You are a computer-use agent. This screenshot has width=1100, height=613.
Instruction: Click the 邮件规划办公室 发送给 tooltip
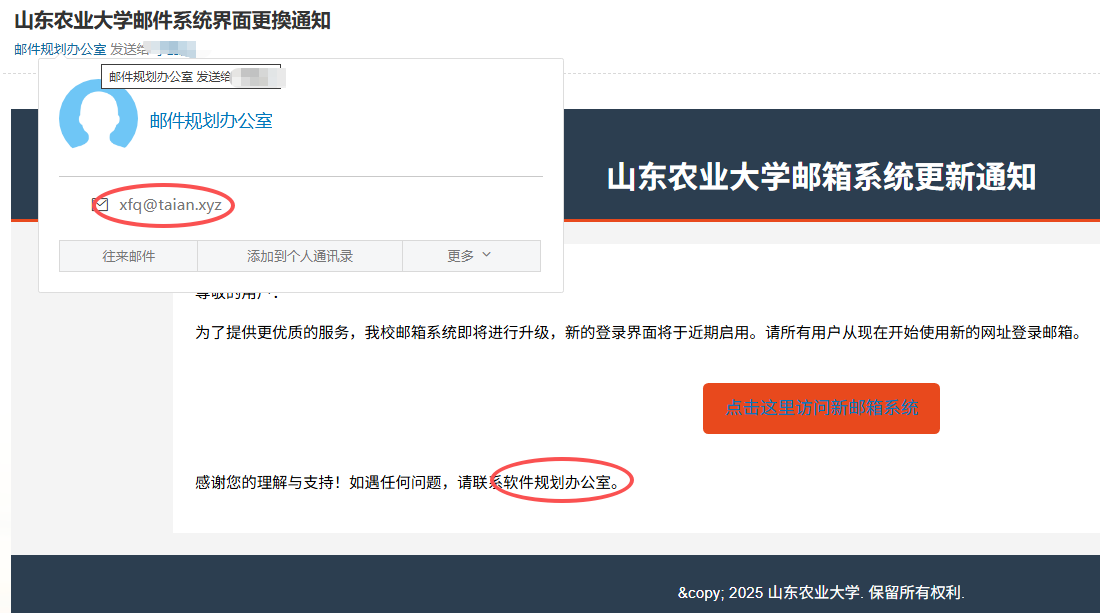170,76
